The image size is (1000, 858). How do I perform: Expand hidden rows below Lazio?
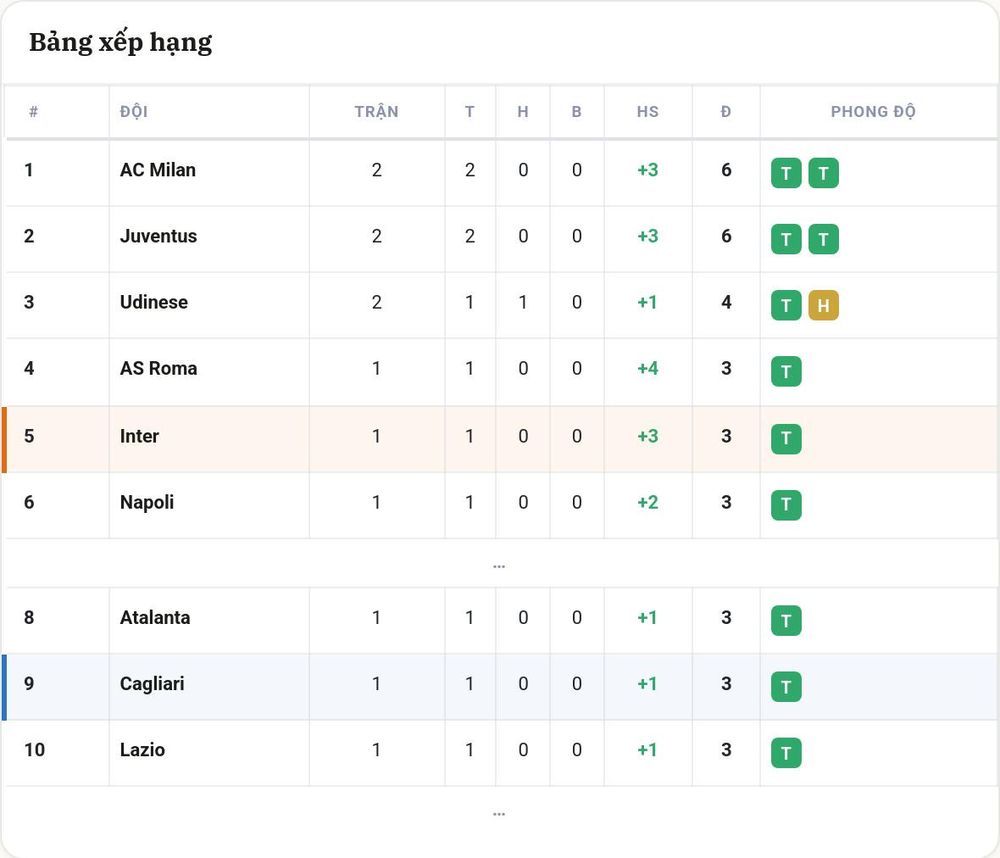coord(499,813)
